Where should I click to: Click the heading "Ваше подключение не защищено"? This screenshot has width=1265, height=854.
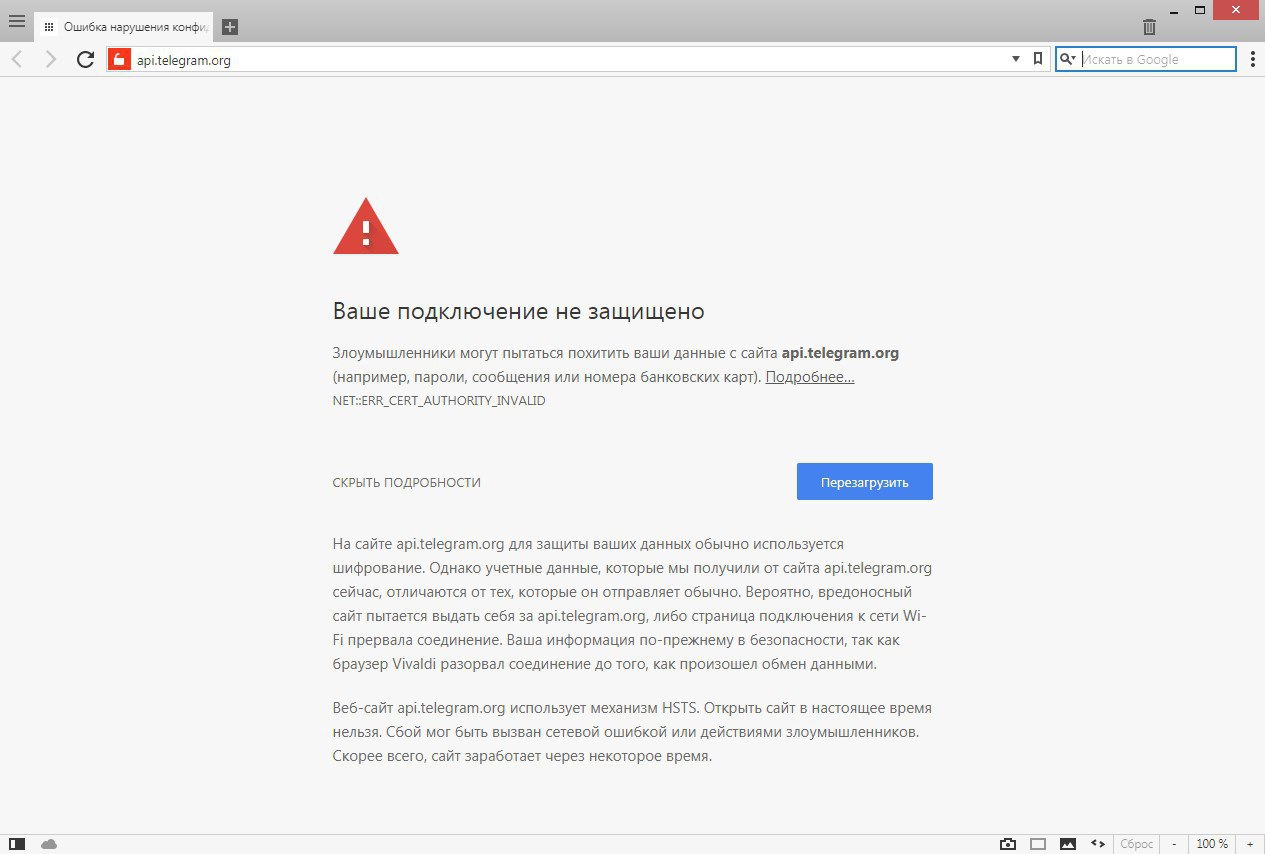[x=519, y=311]
